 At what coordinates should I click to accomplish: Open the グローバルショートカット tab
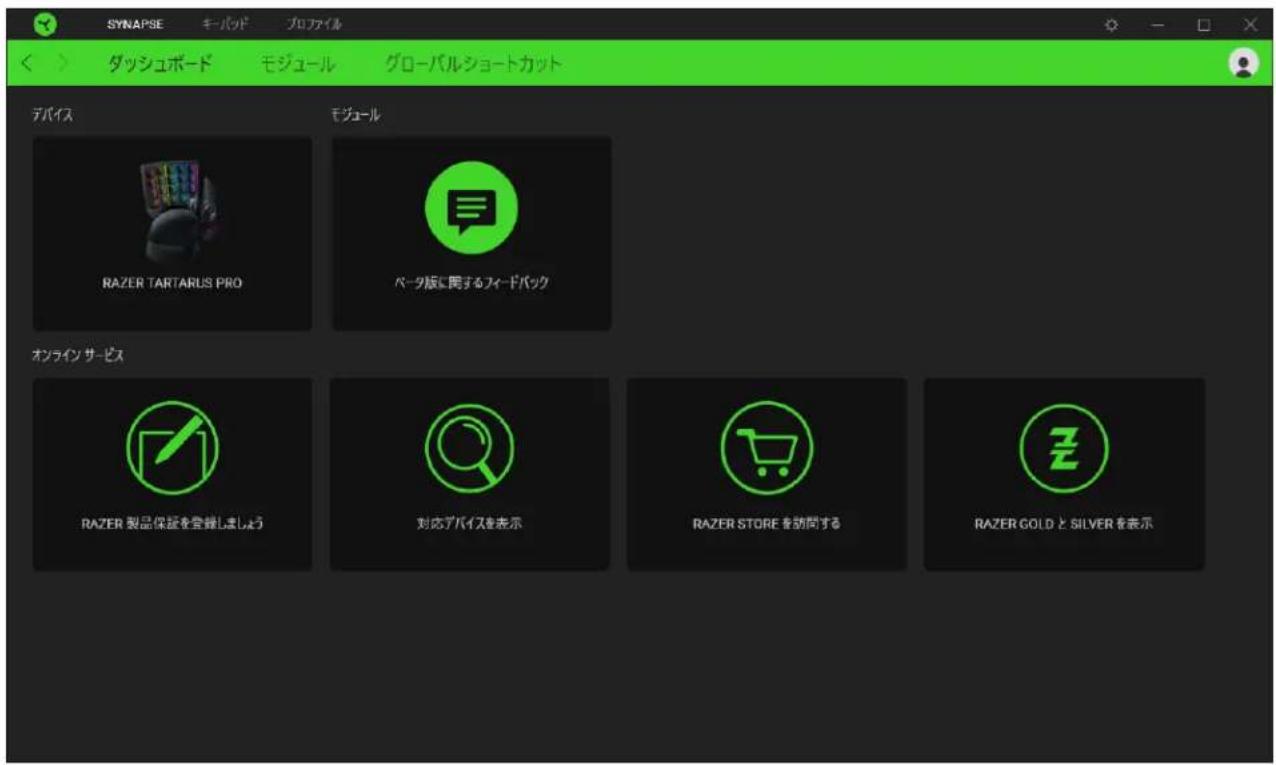click(x=473, y=64)
